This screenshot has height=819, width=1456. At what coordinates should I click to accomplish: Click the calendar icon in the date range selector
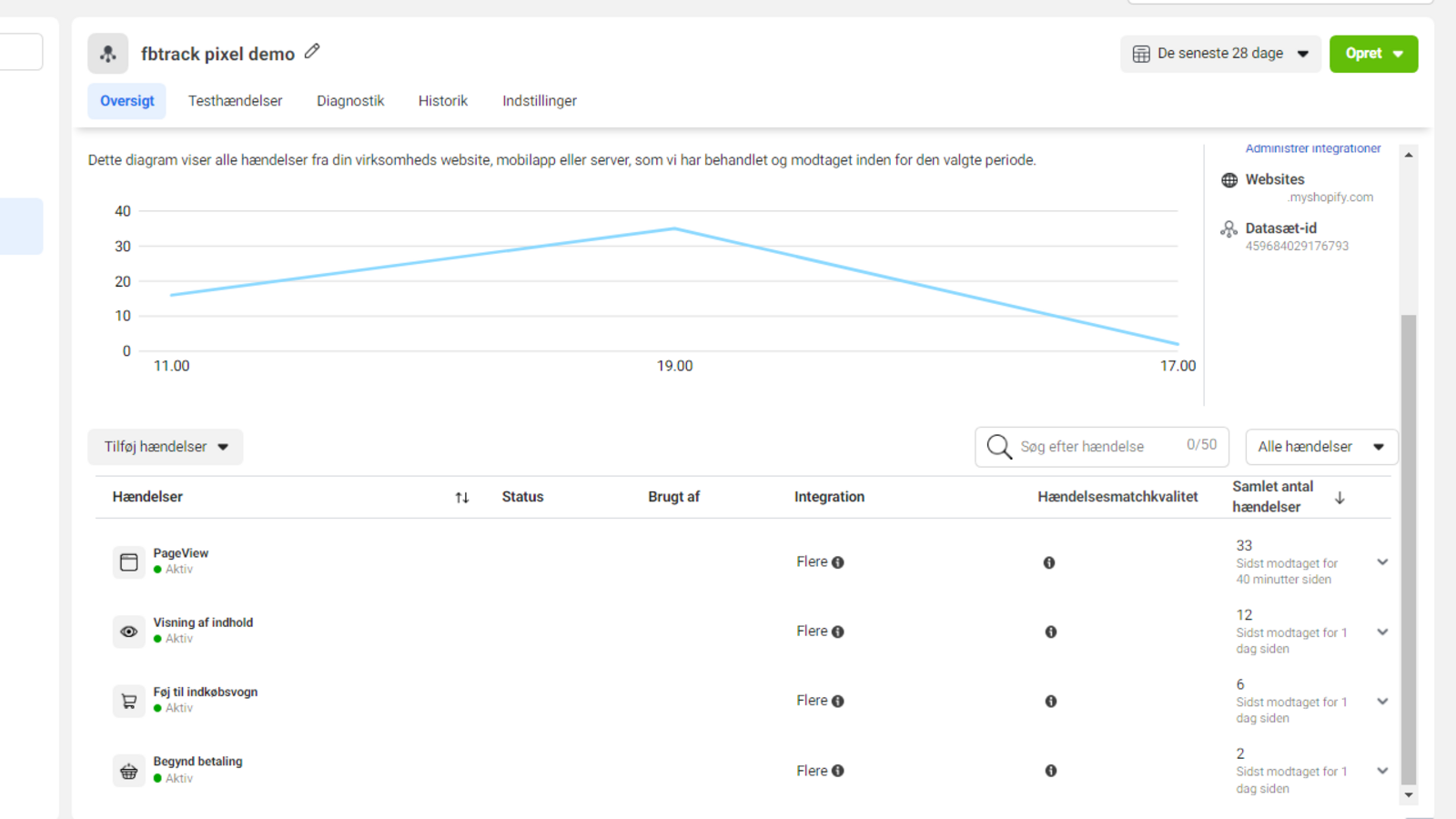point(1141,54)
